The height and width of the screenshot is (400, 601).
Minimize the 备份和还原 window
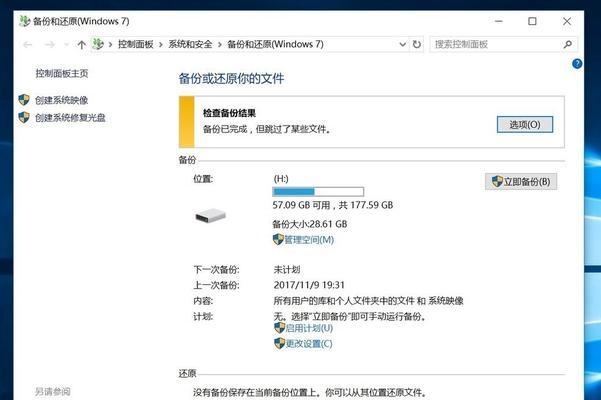coord(499,21)
